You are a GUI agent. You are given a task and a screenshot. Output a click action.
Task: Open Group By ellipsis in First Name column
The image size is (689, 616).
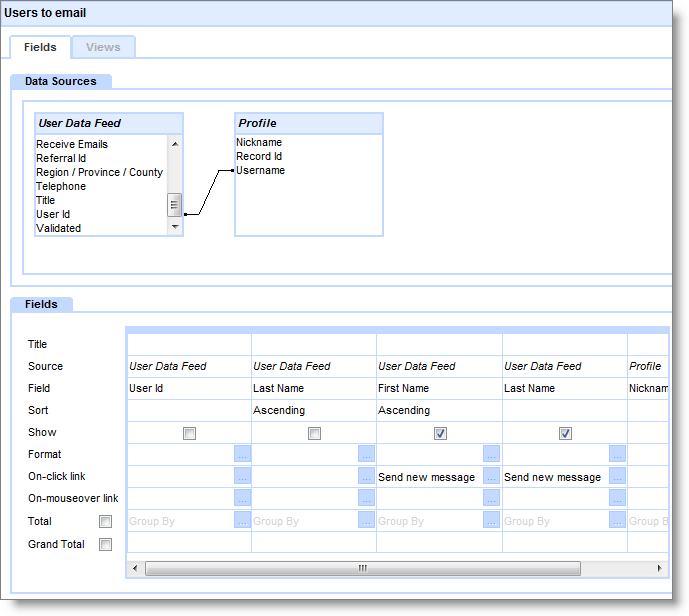(x=491, y=520)
